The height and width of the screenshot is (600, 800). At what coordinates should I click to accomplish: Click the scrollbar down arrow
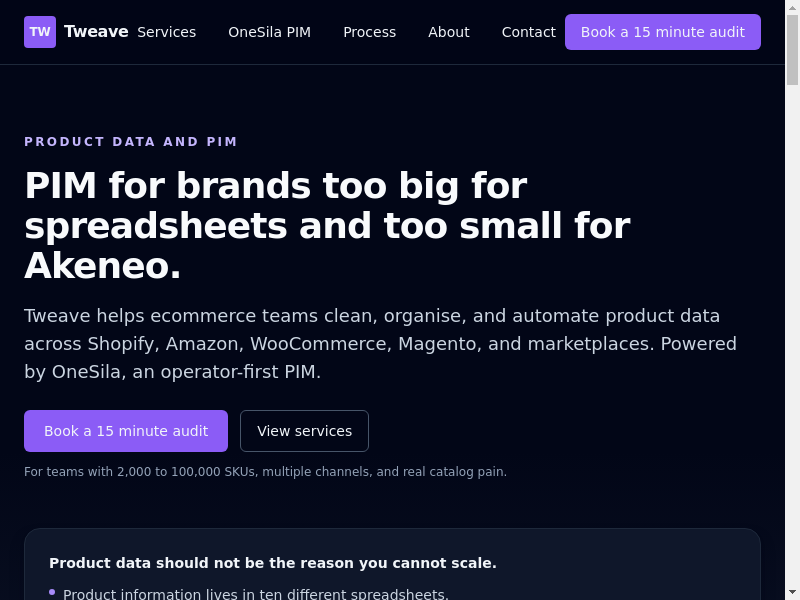[x=792, y=592]
